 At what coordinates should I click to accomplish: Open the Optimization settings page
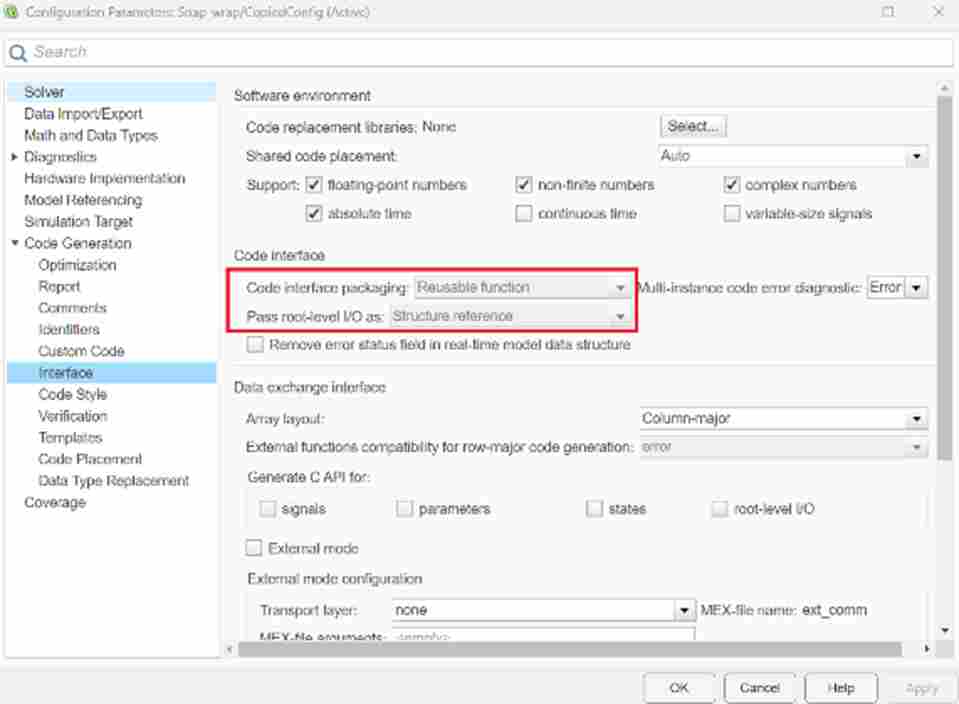[x=77, y=265]
